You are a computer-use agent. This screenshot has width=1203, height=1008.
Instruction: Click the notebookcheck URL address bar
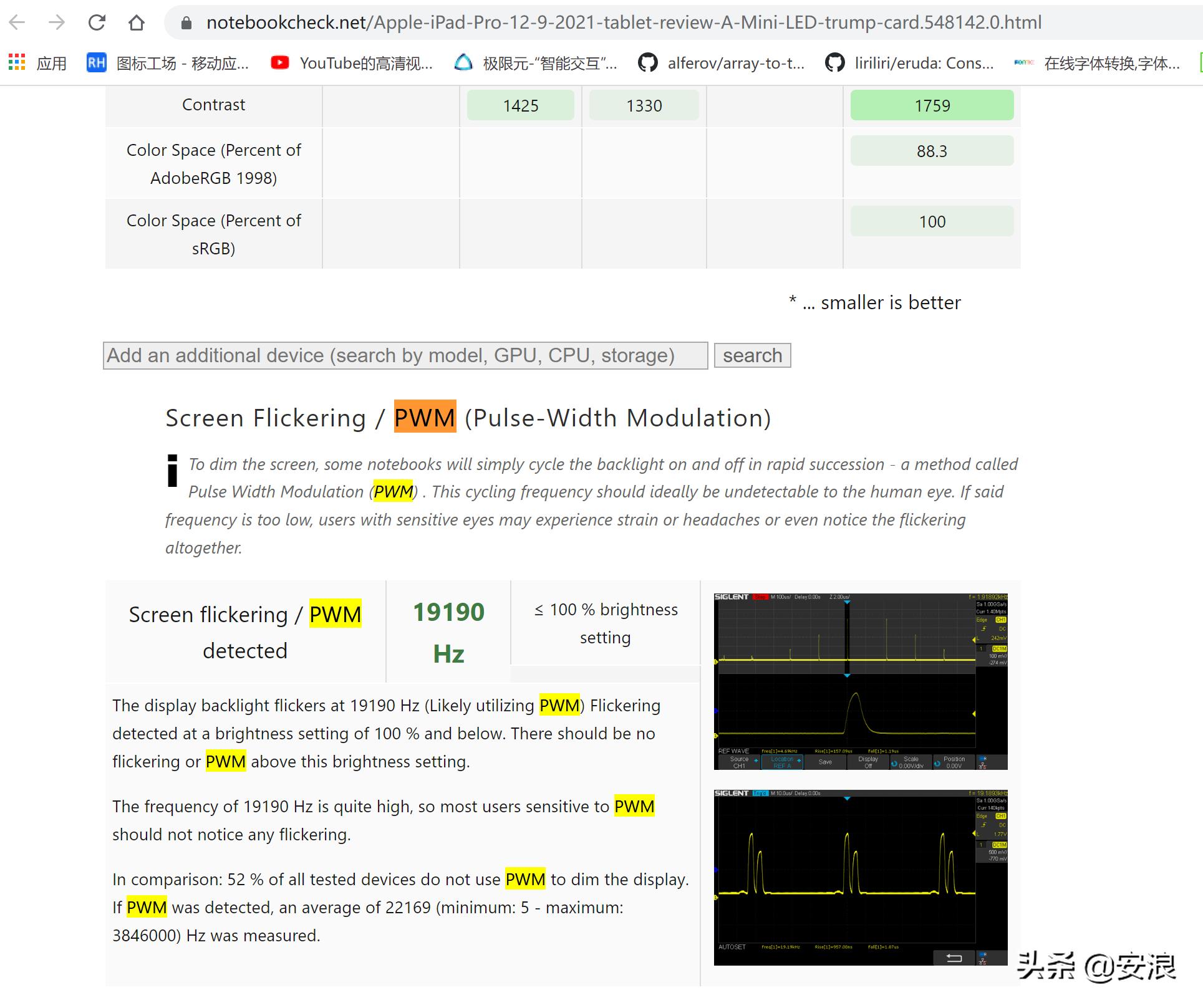[x=624, y=23]
